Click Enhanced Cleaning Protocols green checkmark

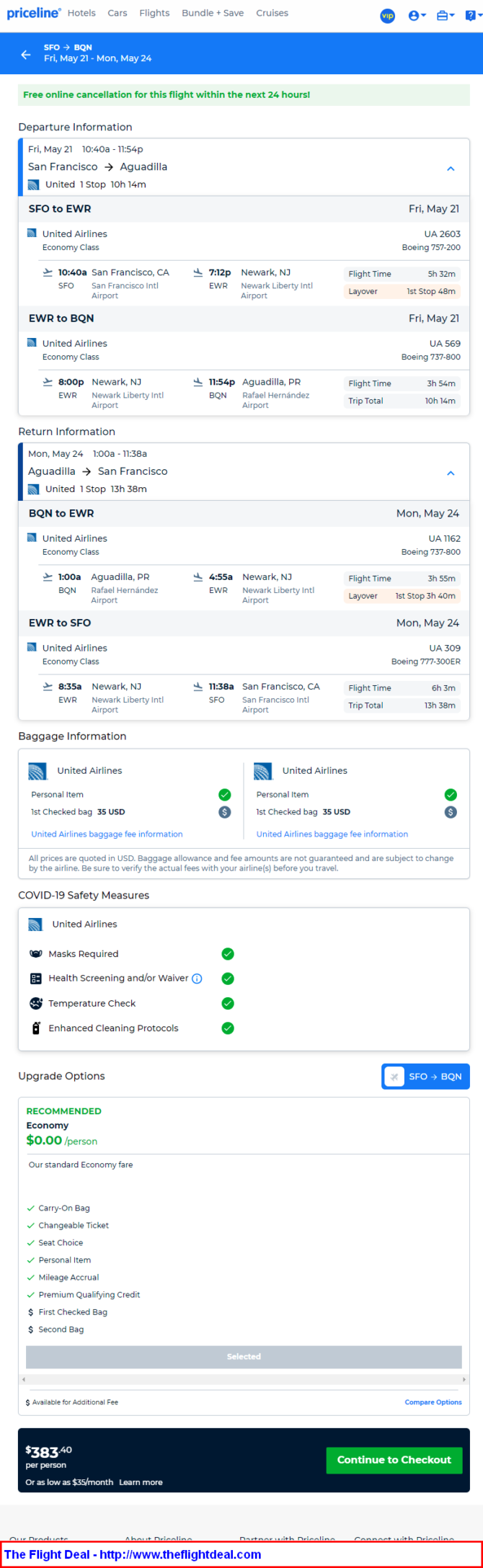(228, 1028)
